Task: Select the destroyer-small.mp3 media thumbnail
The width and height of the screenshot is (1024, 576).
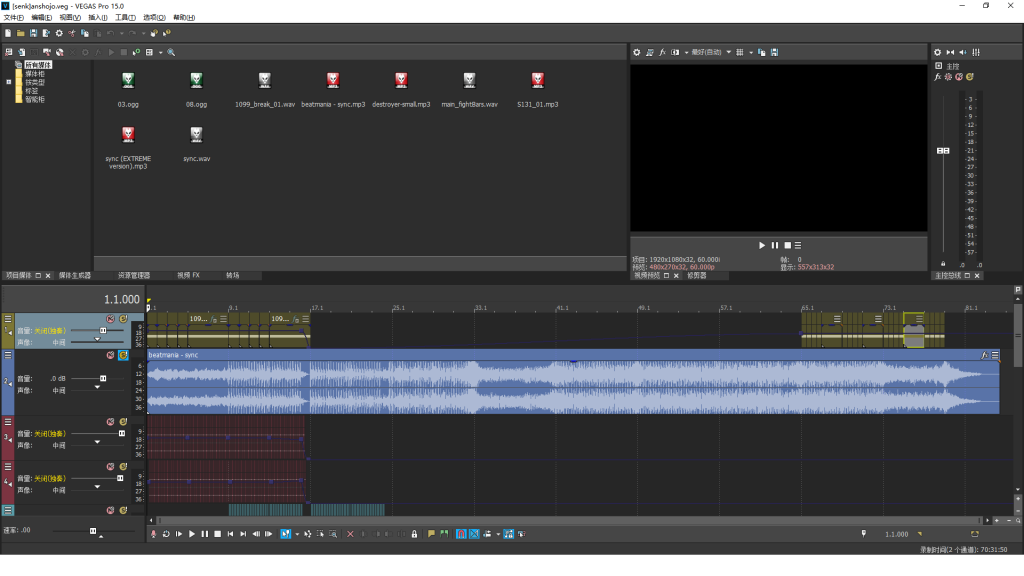Action: pos(401,80)
